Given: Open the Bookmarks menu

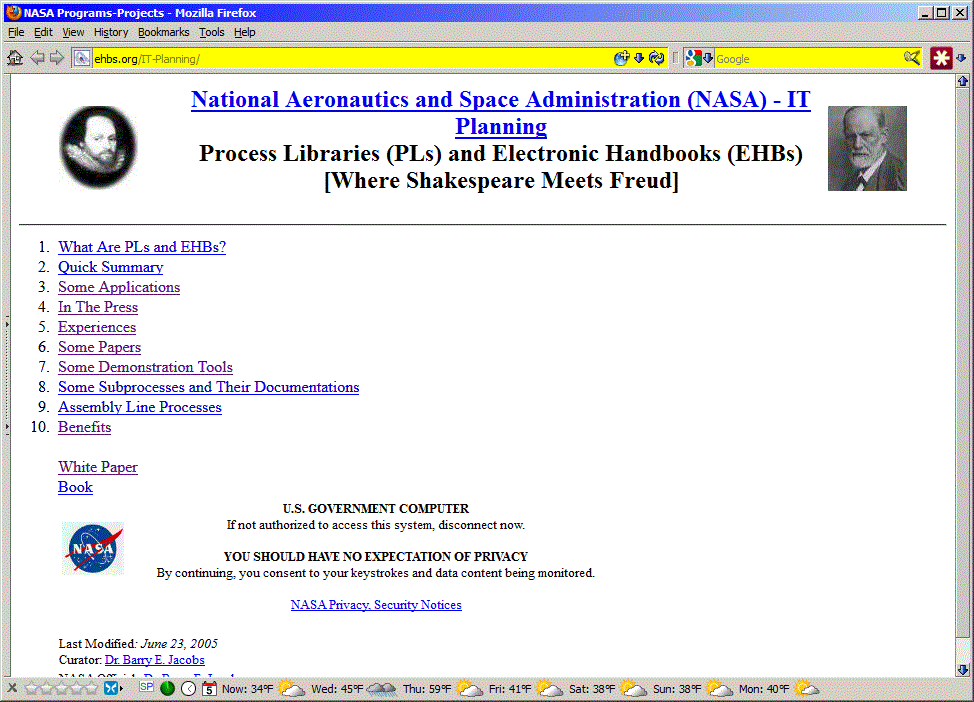Looking at the screenshot, I should click(x=163, y=32).
